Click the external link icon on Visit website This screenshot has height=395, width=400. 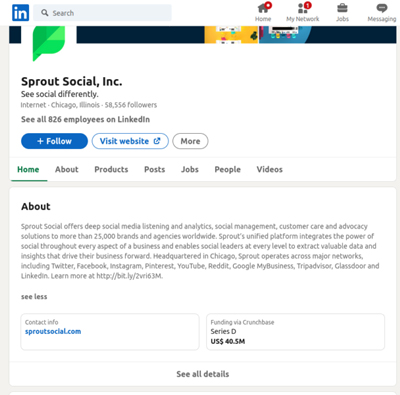pos(157,141)
